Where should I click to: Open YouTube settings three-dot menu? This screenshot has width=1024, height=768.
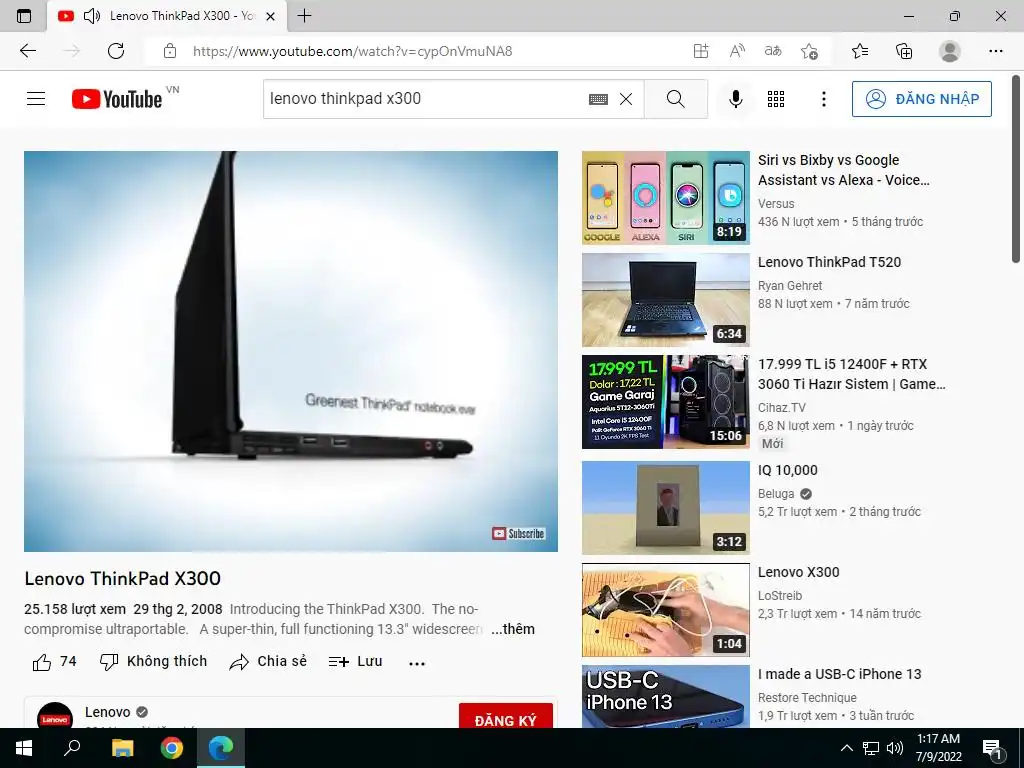[x=824, y=99]
